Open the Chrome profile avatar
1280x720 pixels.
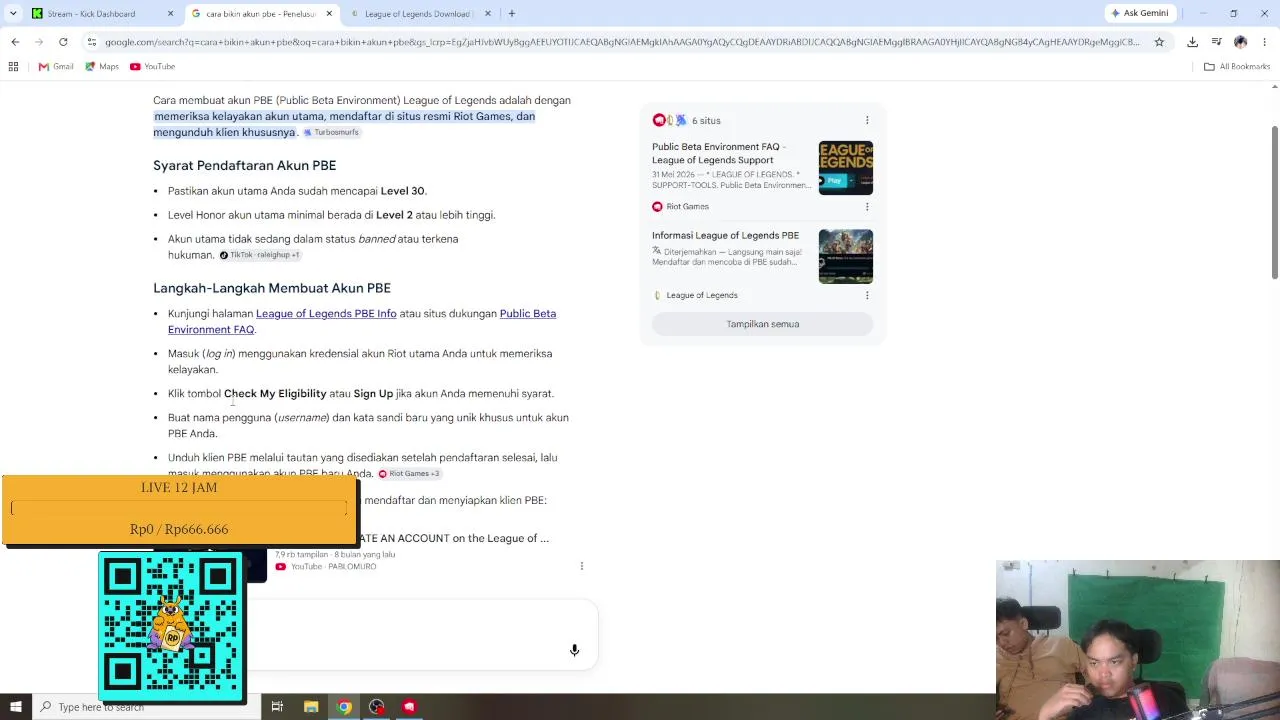(1240, 42)
